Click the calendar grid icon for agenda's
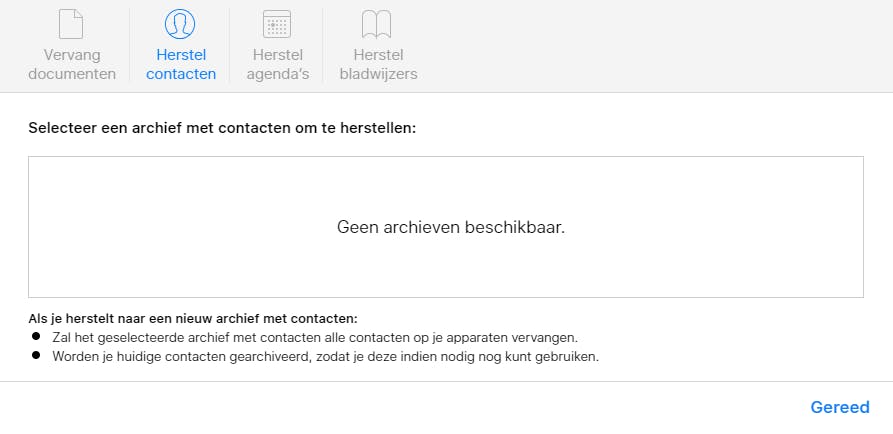The height and width of the screenshot is (434, 893). click(277, 24)
